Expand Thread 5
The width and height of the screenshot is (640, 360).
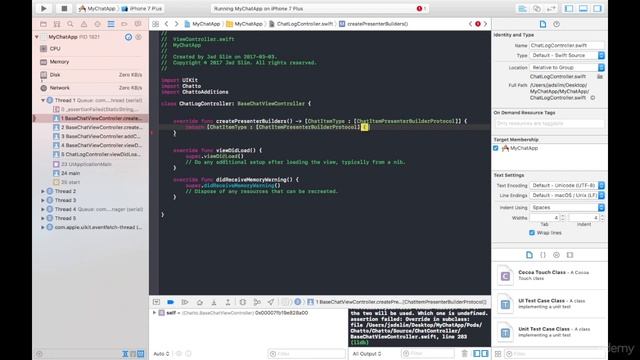[43, 218]
